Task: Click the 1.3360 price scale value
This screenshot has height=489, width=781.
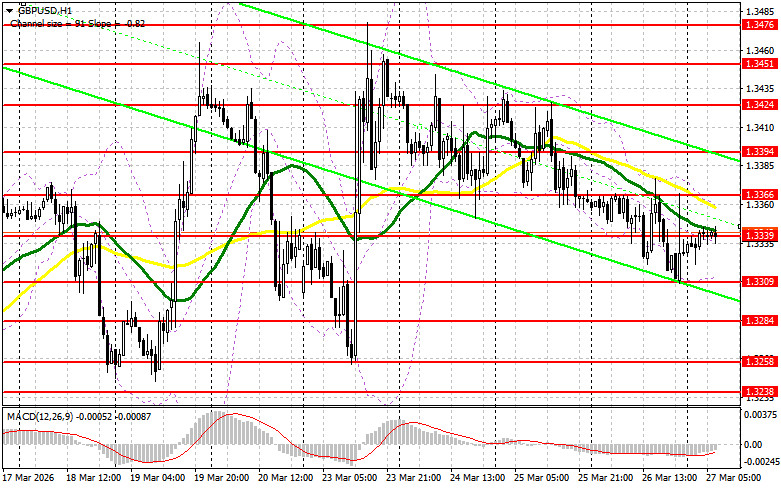Action: click(x=760, y=205)
